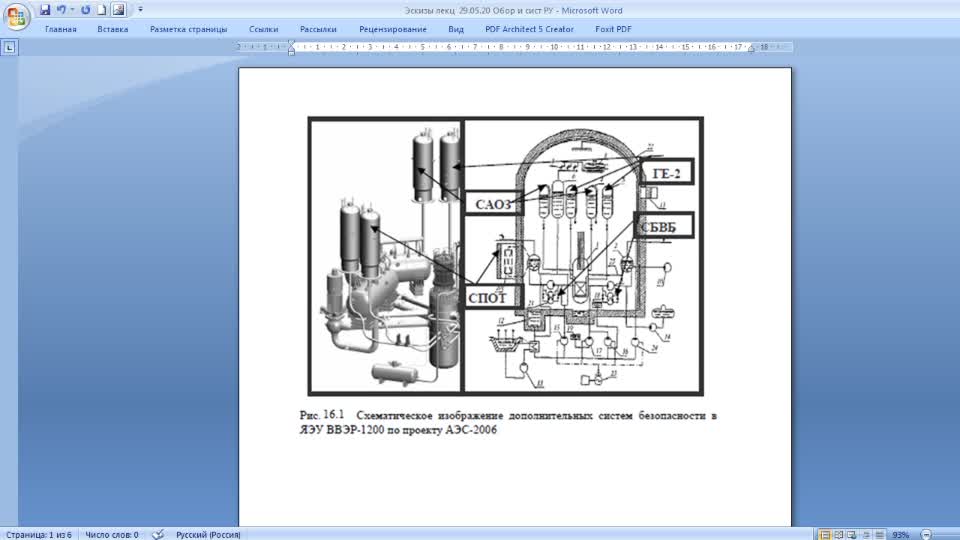Screen dimensions: 960x540
Task: Open the Рассылки ribbon tab
Action: (x=318, y=29)
